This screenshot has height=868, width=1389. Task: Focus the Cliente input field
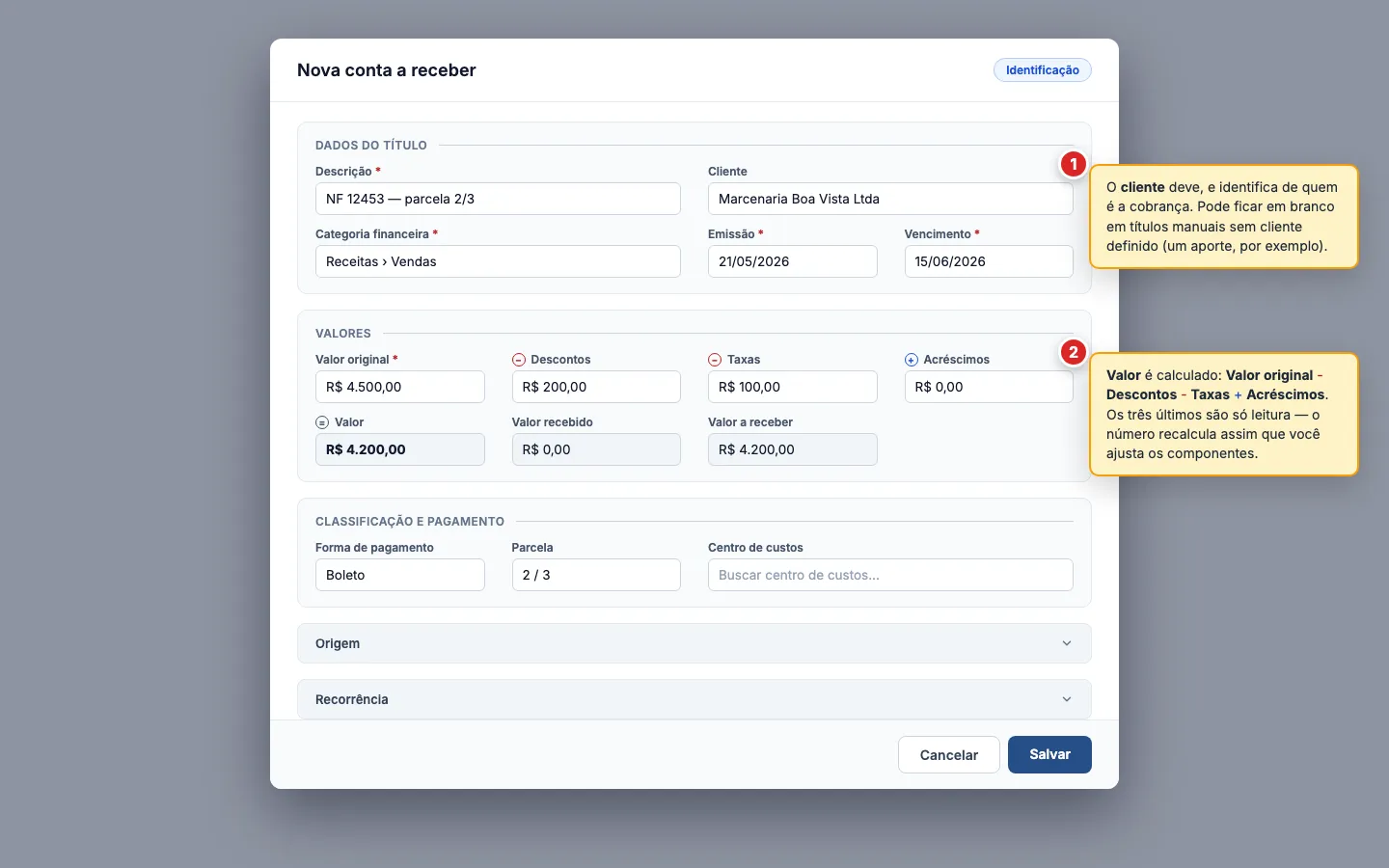890,199
